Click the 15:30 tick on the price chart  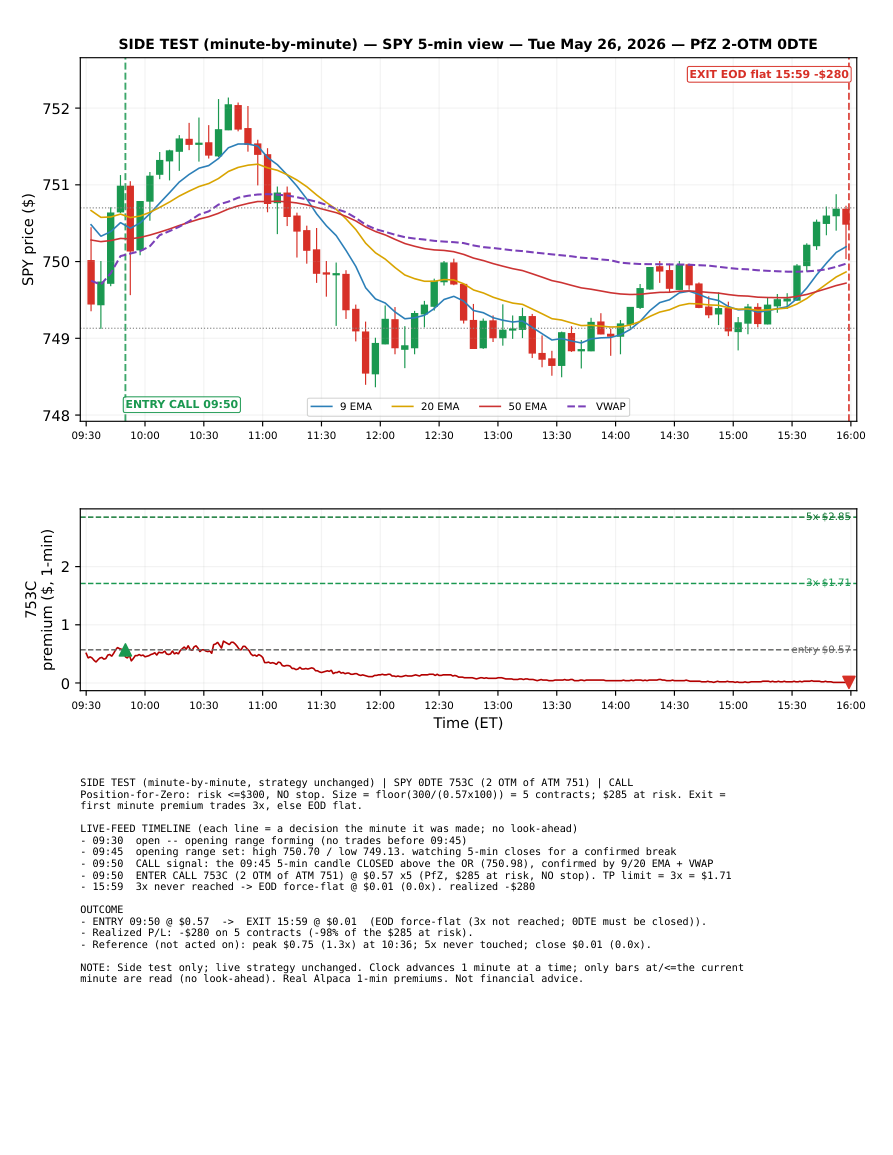tap(792, 435)
